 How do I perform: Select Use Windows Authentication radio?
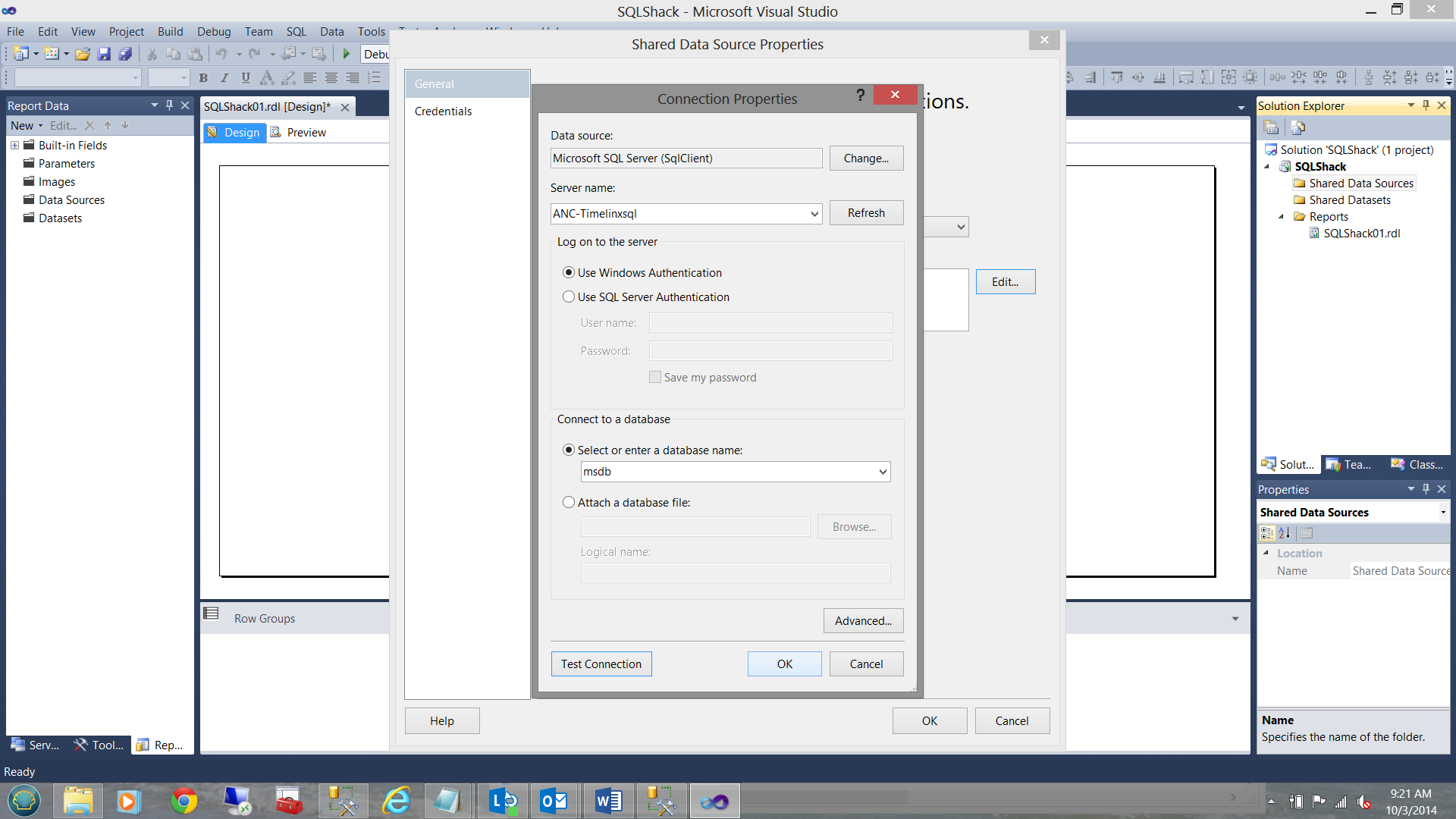tap(569, 273)
